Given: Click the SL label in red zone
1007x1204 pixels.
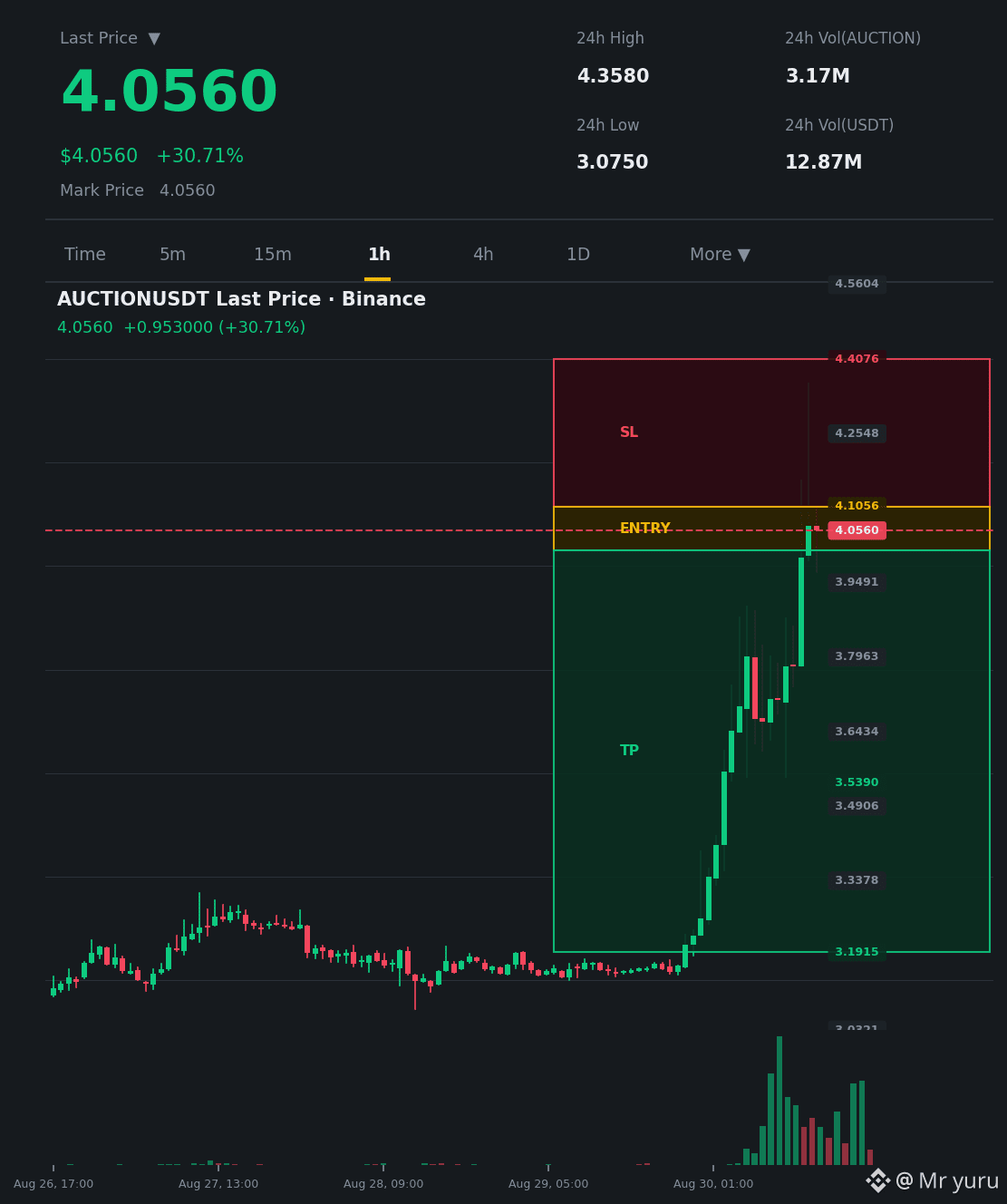Looking at the screenshot, I should tap(629, 432).
